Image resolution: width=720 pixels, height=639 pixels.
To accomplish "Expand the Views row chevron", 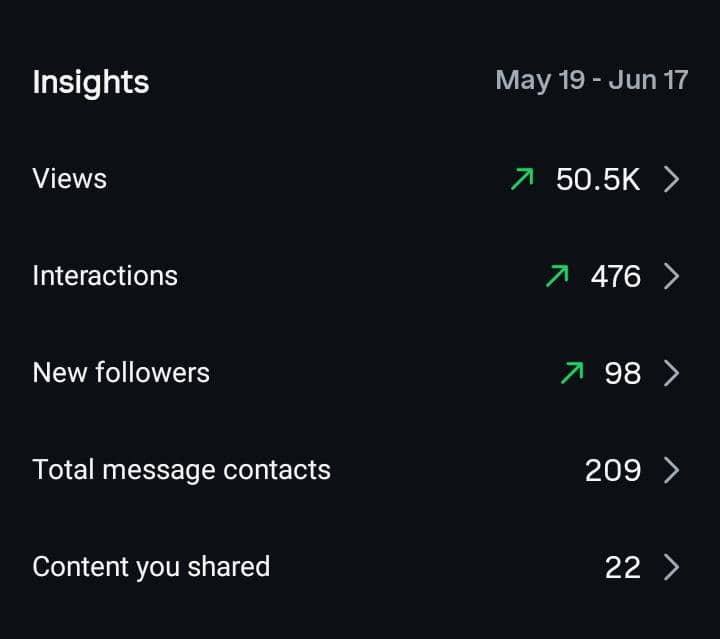I will coord(672,179).
